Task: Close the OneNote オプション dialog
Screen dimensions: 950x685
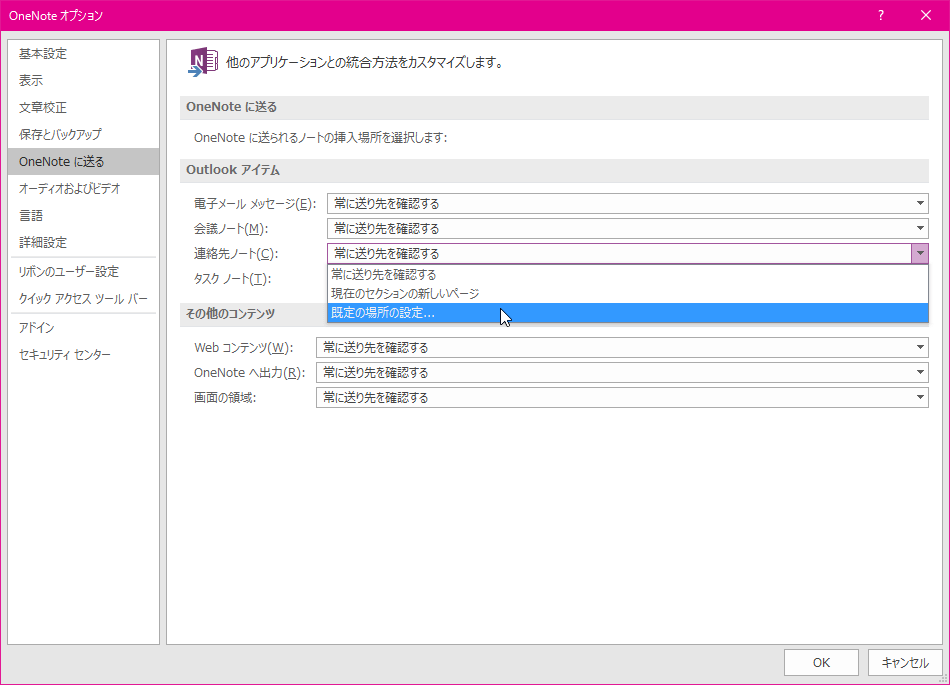Action: (x=926, y=15)
